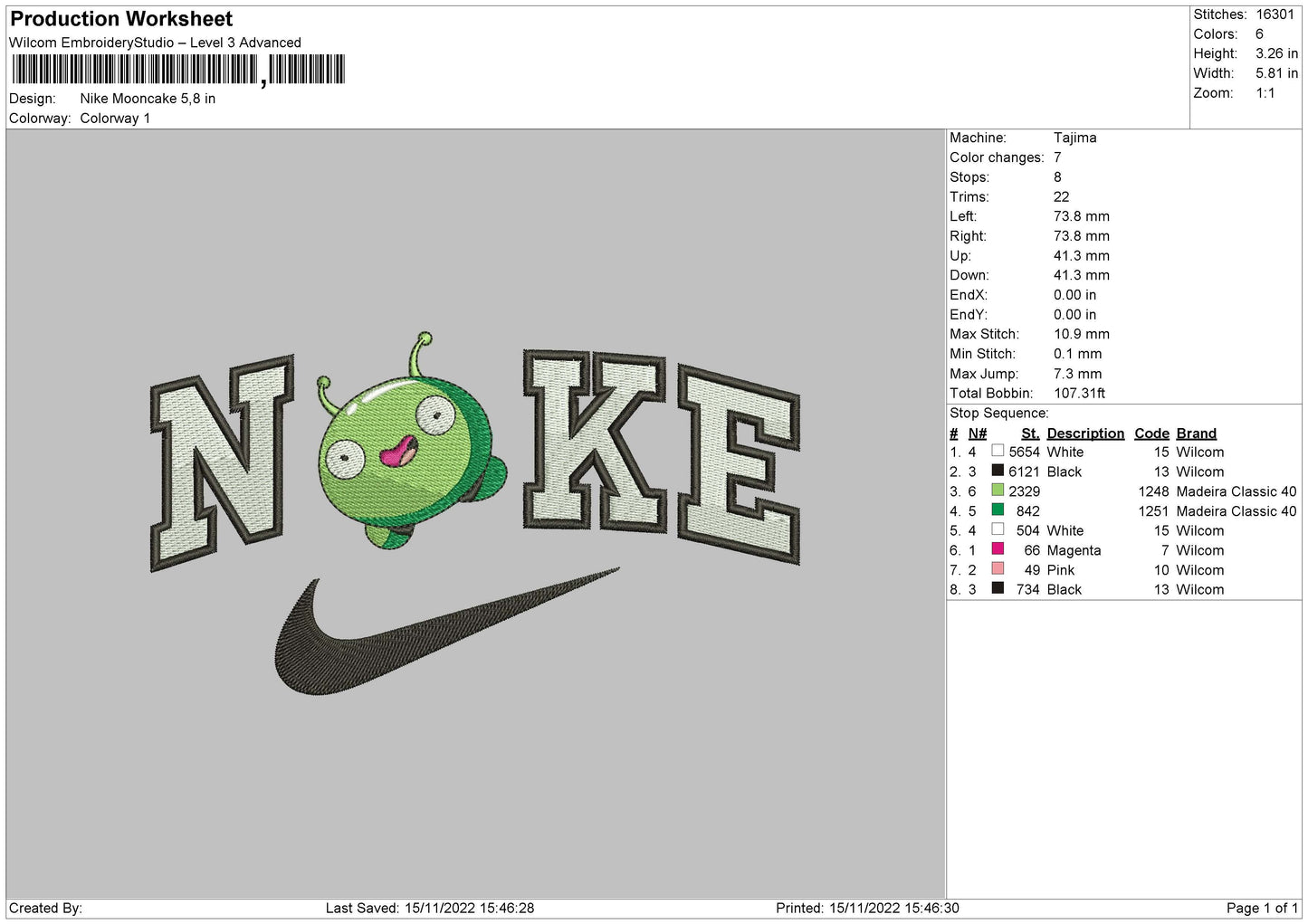The width and height of the screenshot is (1308, 924).
Task: Click the 'Code' column header
Action: (1151, 433)
